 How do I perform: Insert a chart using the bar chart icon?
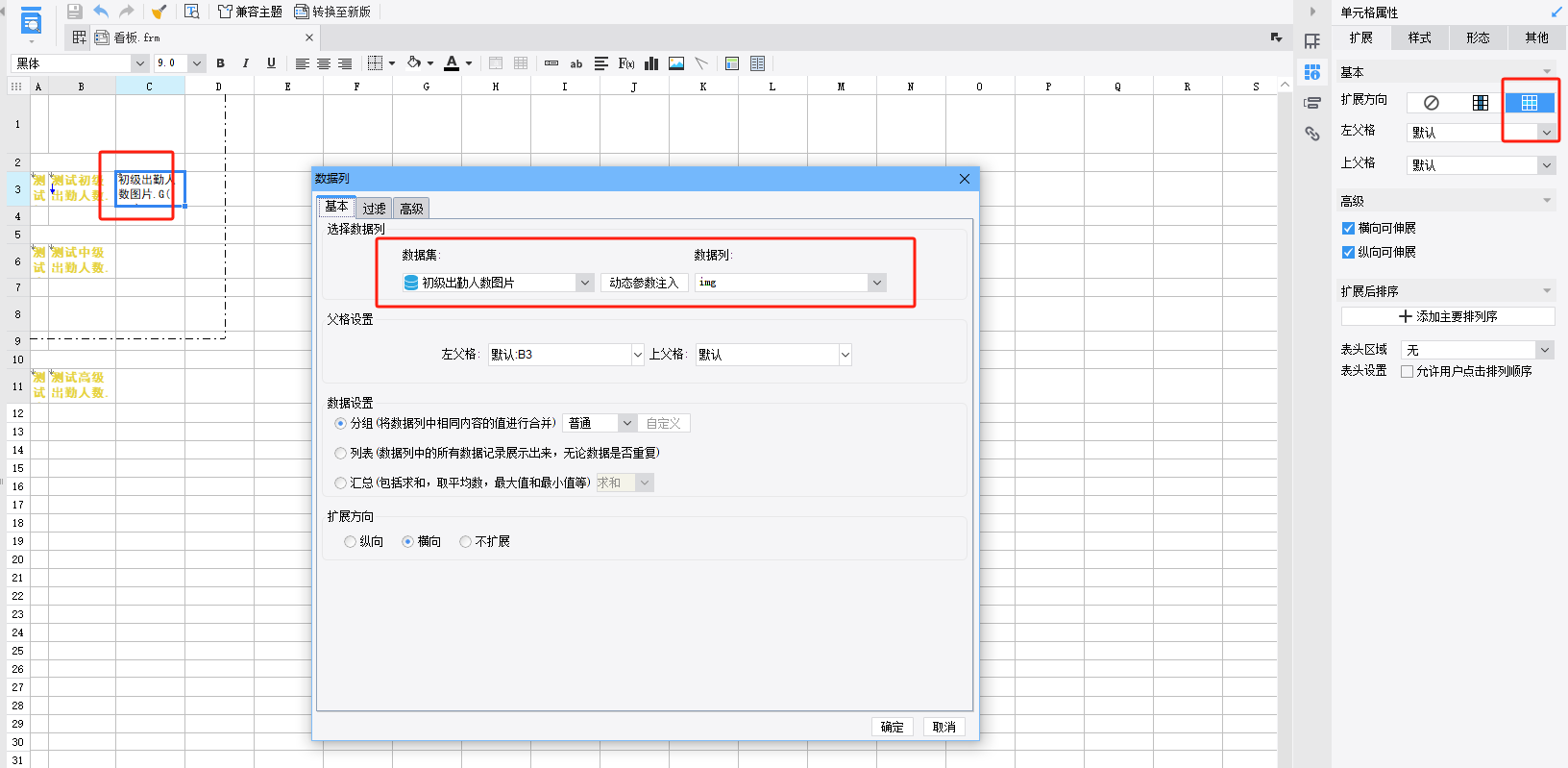point(651,63)
